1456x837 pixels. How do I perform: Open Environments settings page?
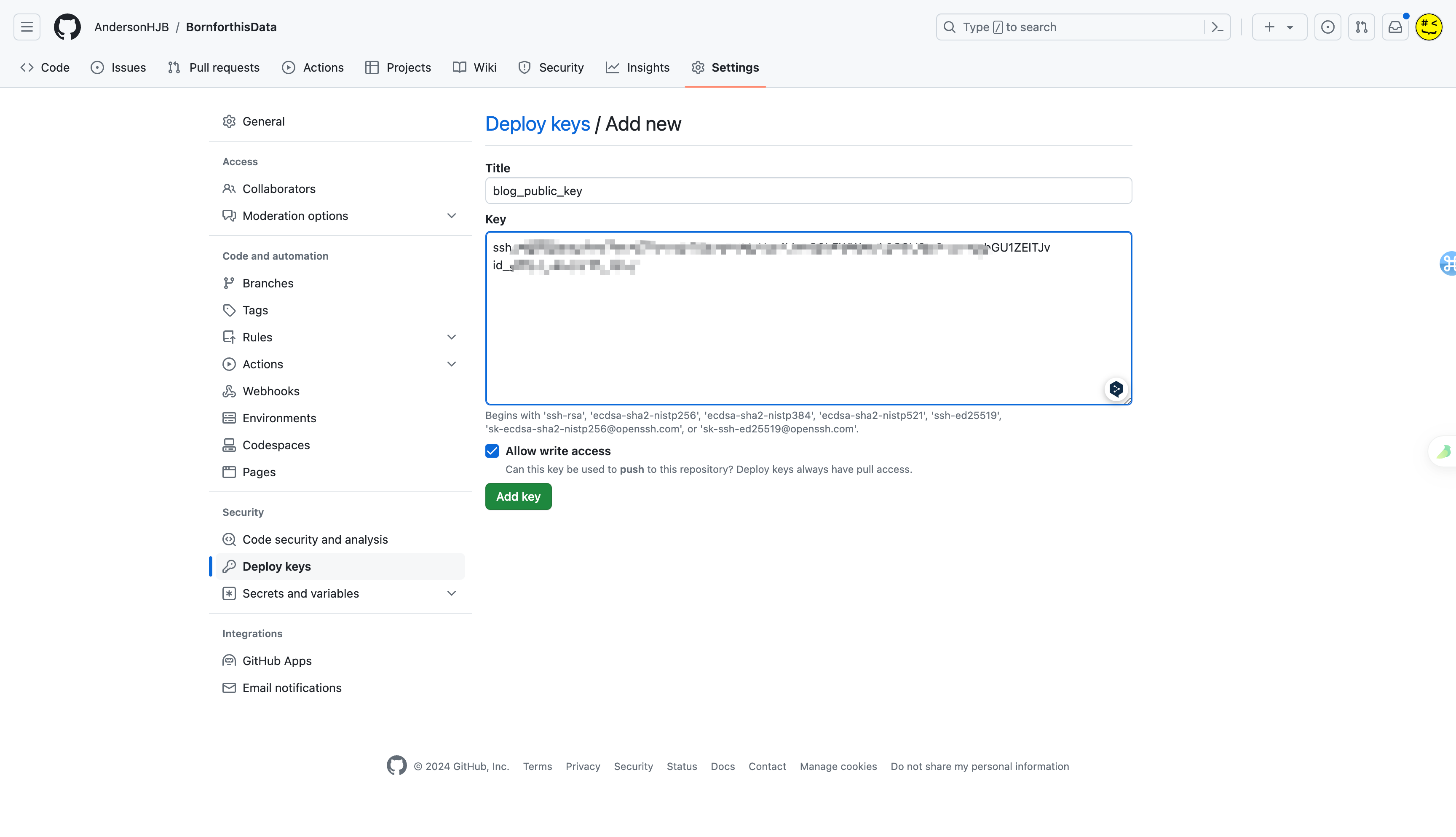pos(341,418)
